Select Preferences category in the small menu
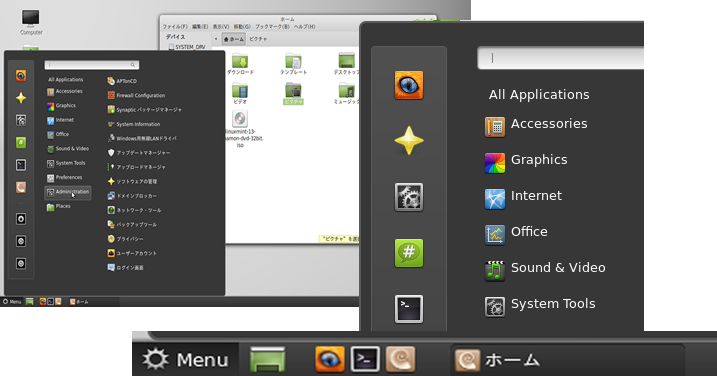The width and height of the screenshot is (717, 376). 64,177
